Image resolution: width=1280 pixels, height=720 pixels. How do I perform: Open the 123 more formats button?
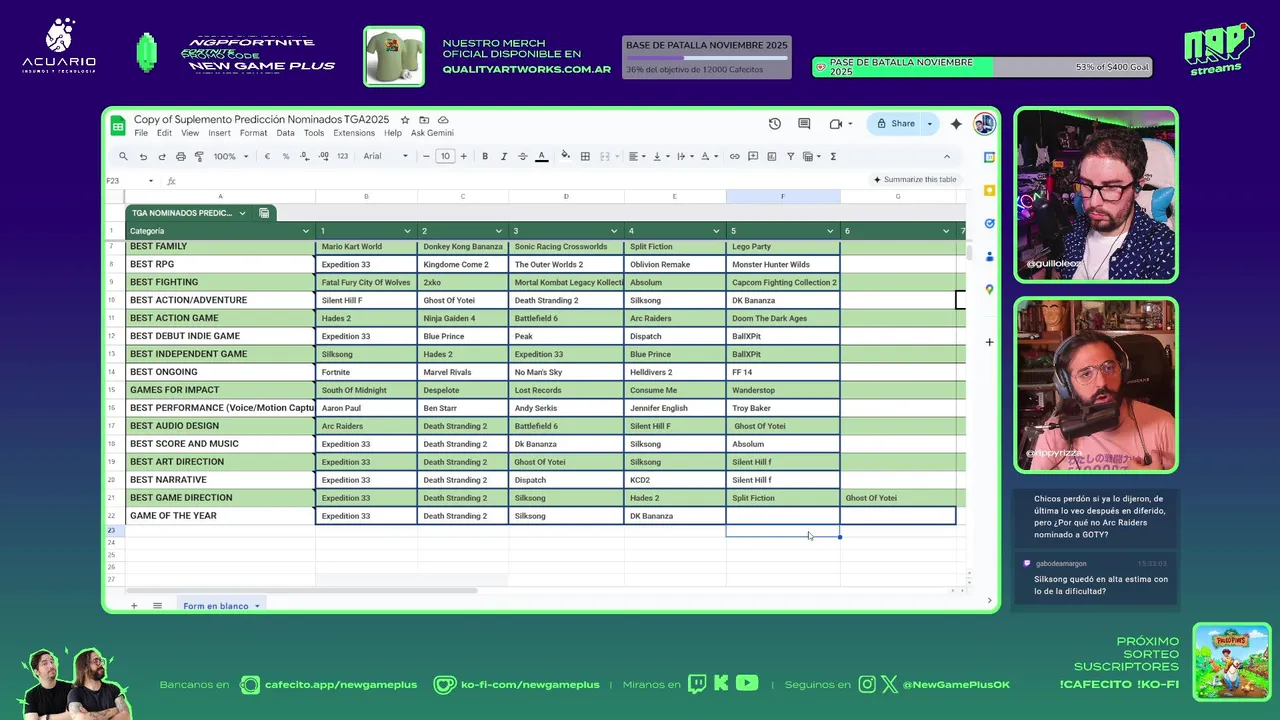(342, 156)
